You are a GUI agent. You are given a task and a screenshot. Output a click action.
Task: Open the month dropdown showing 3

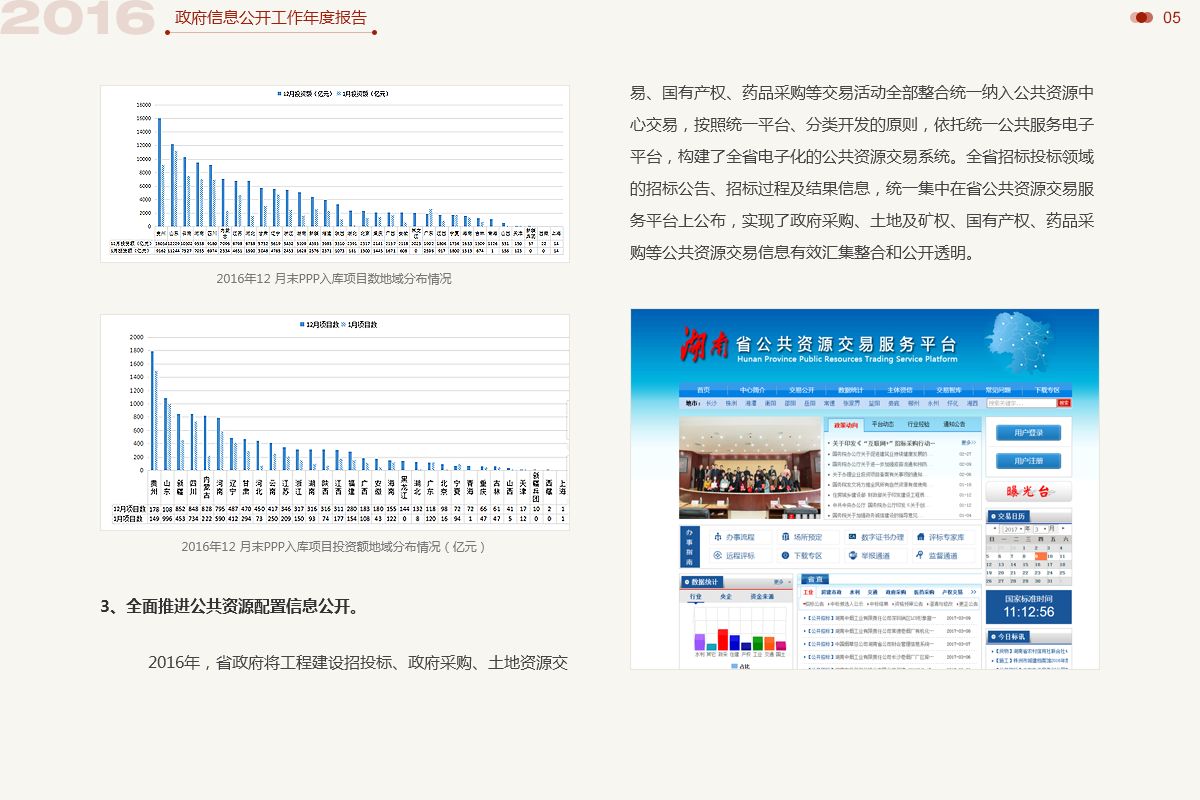(1040, 529)
